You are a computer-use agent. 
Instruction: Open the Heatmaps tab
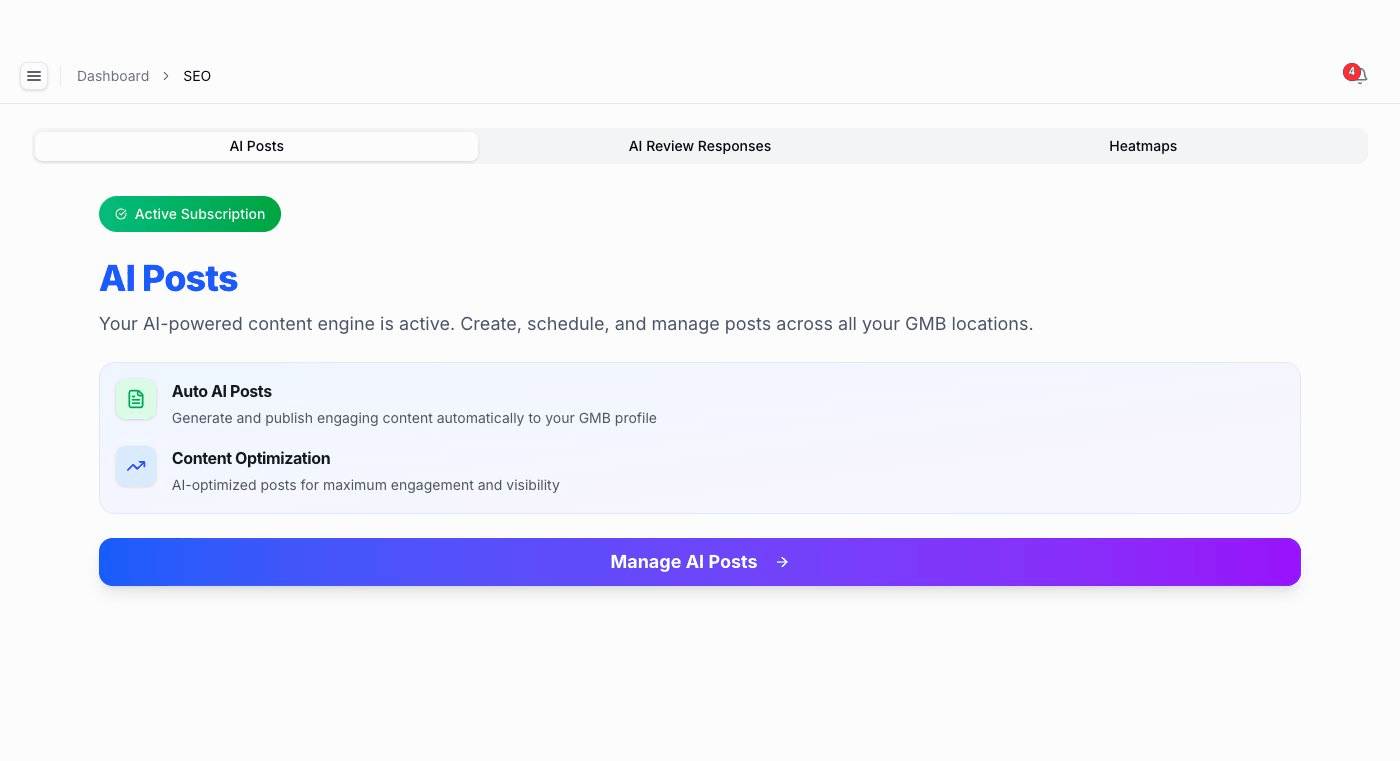tap(1143, 146)
